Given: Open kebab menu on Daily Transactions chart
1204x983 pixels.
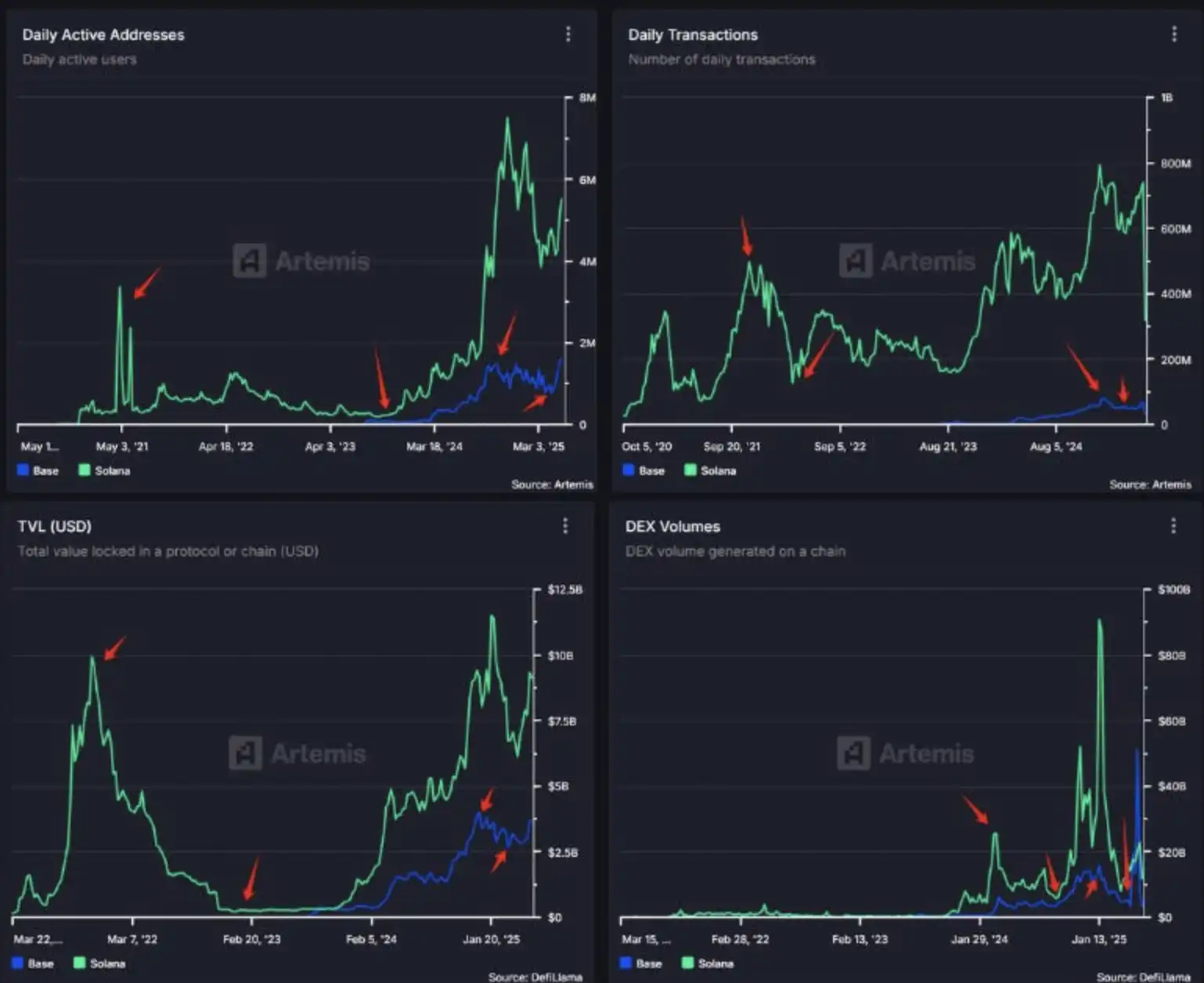Looking at the screenshot, I should tap(1173, 34).
